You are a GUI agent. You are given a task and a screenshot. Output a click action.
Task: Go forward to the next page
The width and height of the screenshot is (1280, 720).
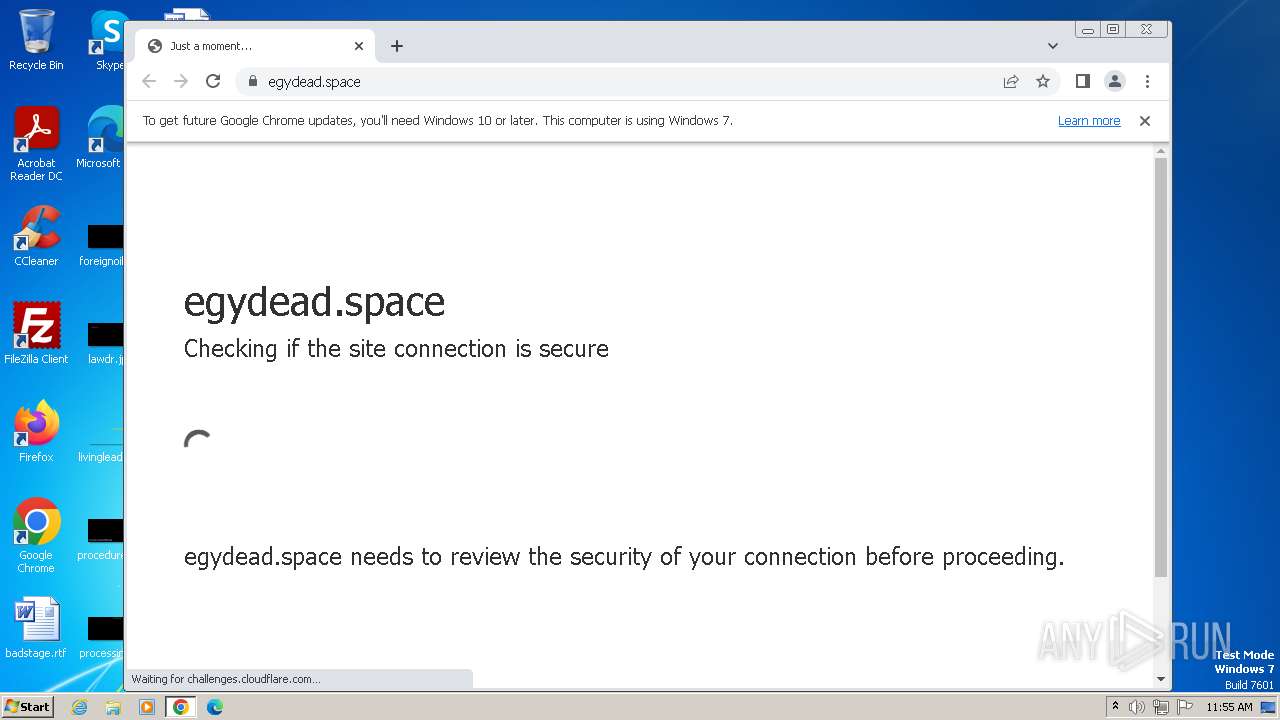(181, 82)
